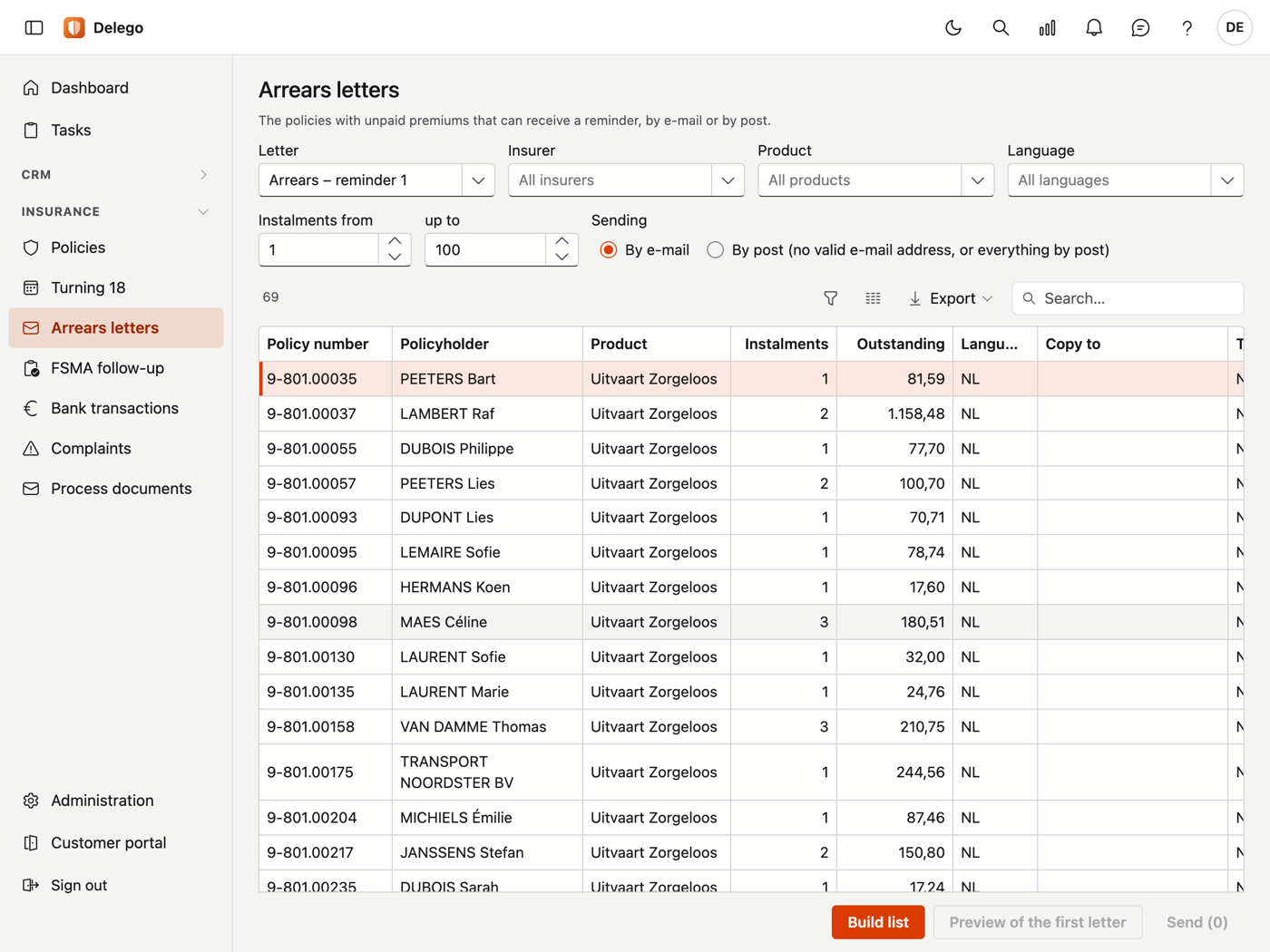Open the search magnifier in header
1270x952 pixels.
click(x=1001, y=27)
